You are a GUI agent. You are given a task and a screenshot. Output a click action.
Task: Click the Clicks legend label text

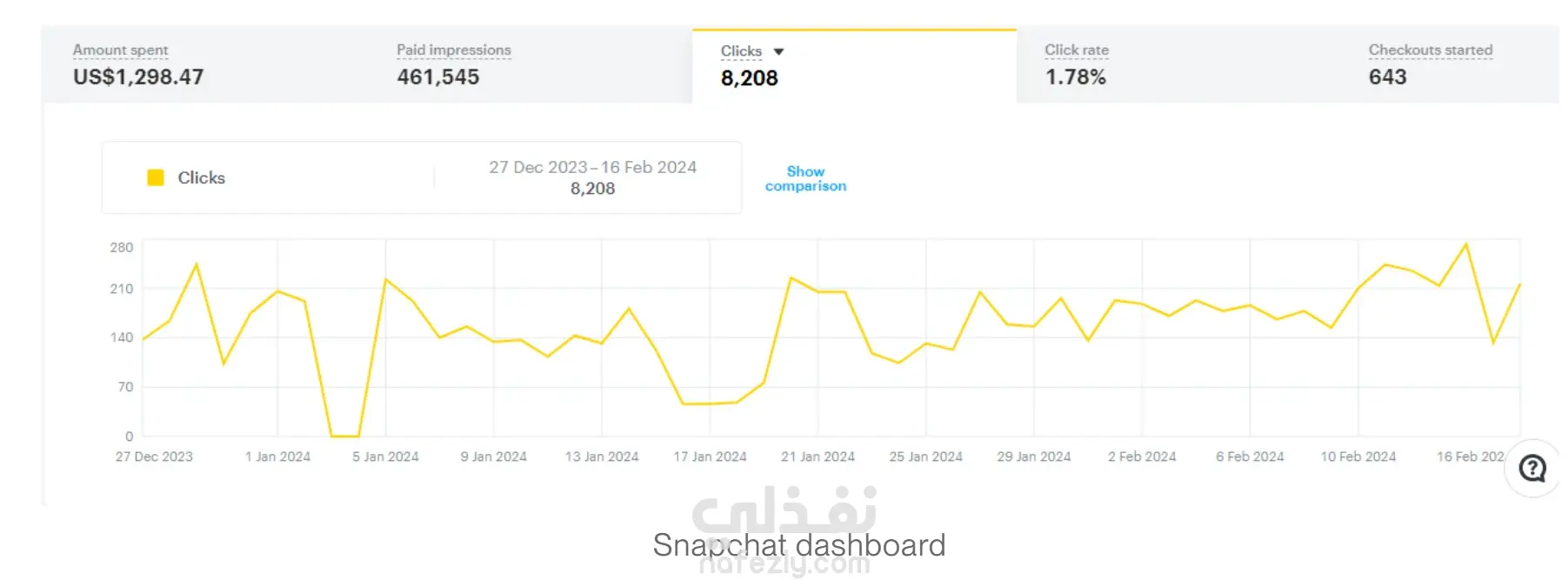tap(201, 177)
